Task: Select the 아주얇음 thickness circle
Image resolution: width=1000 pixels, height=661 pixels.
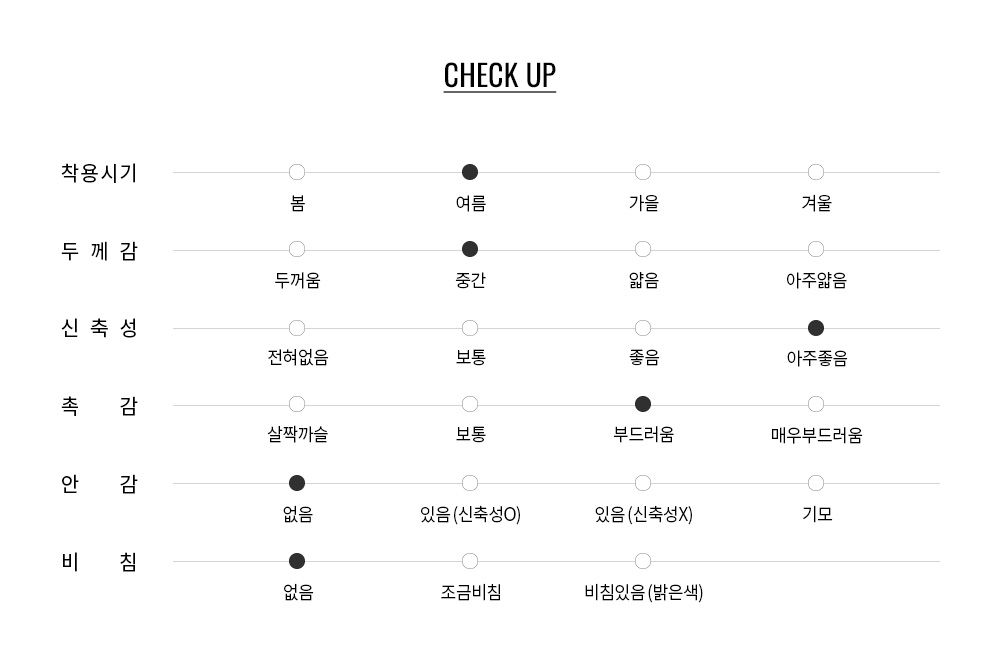Action: 816,249
